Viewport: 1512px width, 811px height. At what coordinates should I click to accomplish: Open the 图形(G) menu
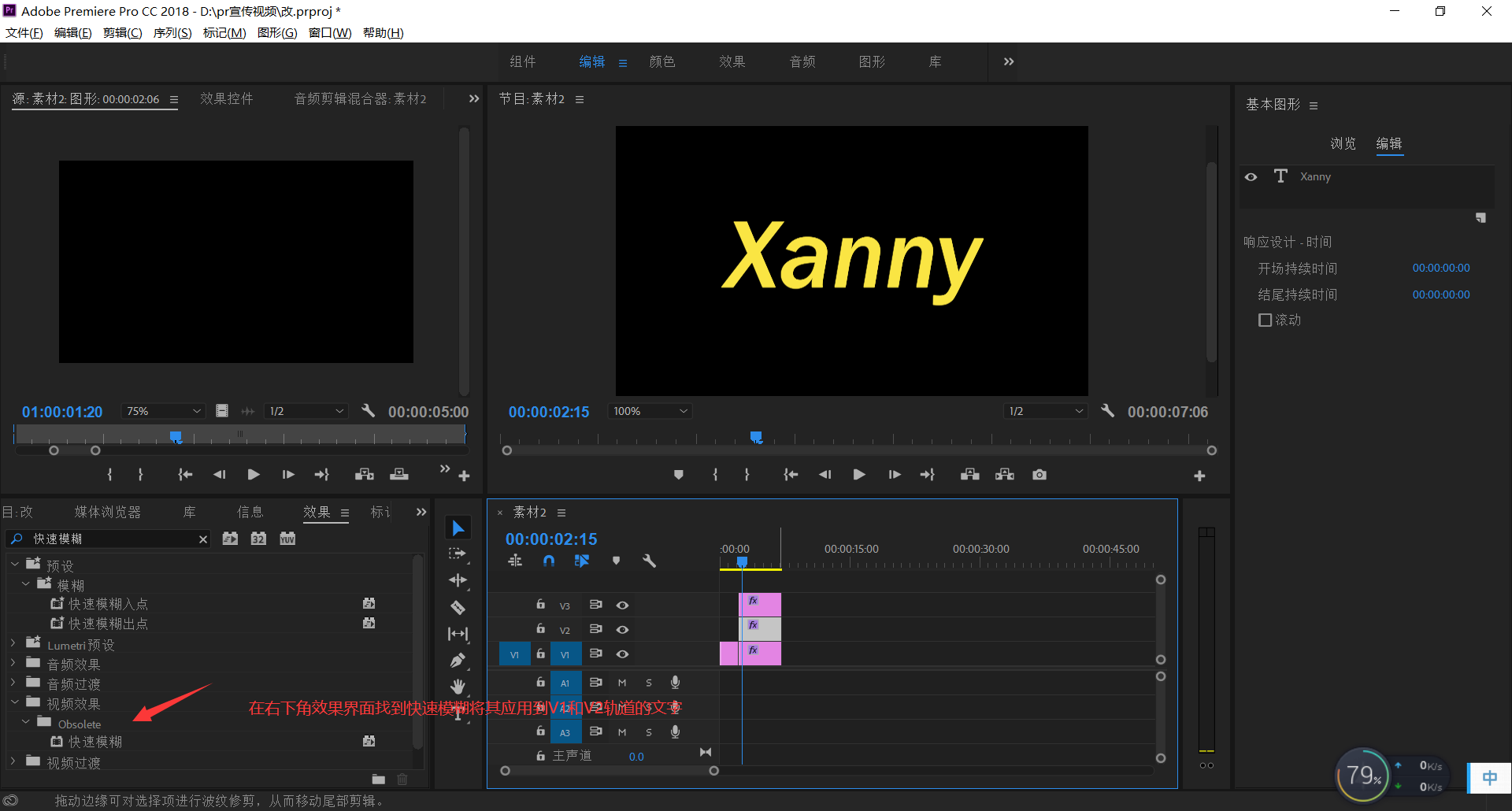(277, 32)
